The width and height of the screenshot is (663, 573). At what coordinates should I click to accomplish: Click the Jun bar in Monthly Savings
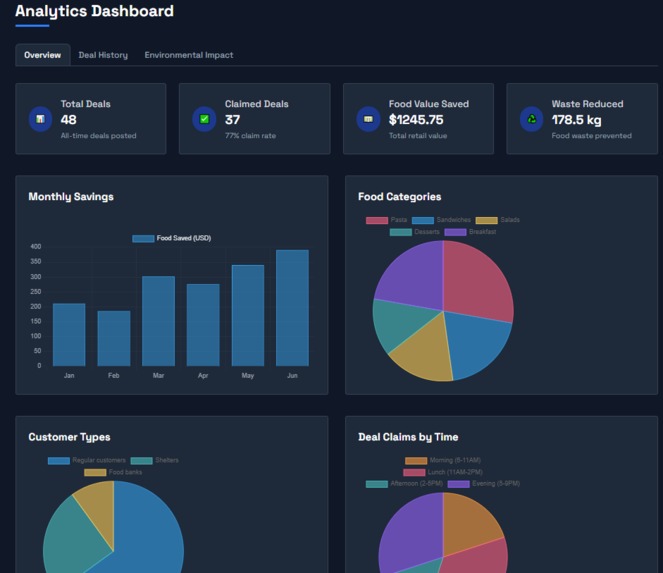[x=292, y=308]
